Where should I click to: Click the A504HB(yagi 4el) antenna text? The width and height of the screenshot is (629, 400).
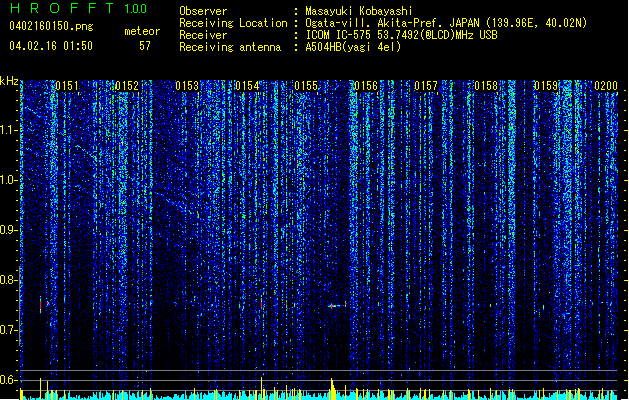coord(353,47)
